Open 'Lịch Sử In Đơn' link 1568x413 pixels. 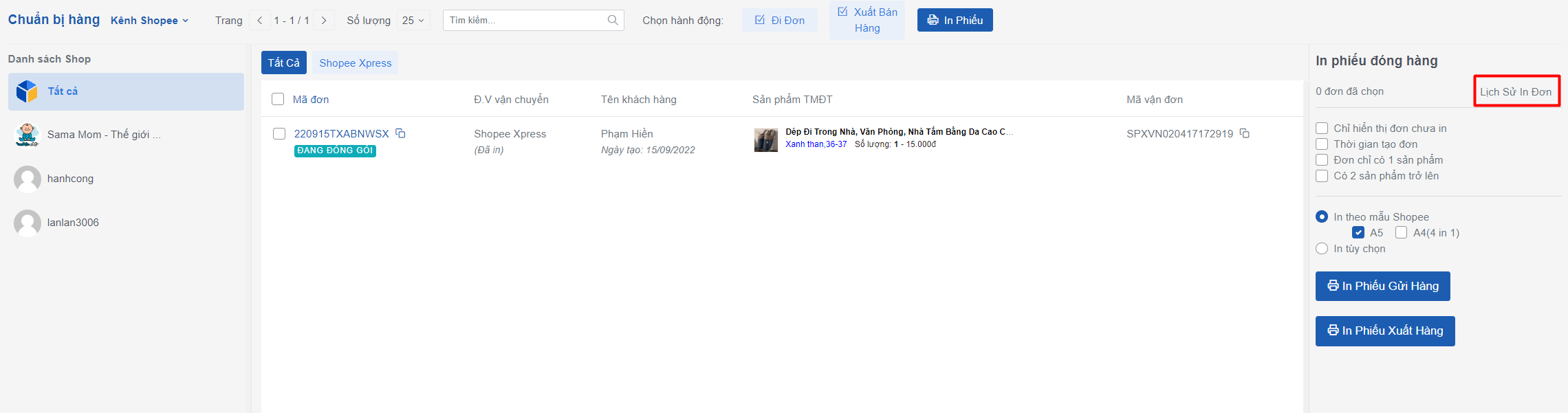coord(1516,91)
